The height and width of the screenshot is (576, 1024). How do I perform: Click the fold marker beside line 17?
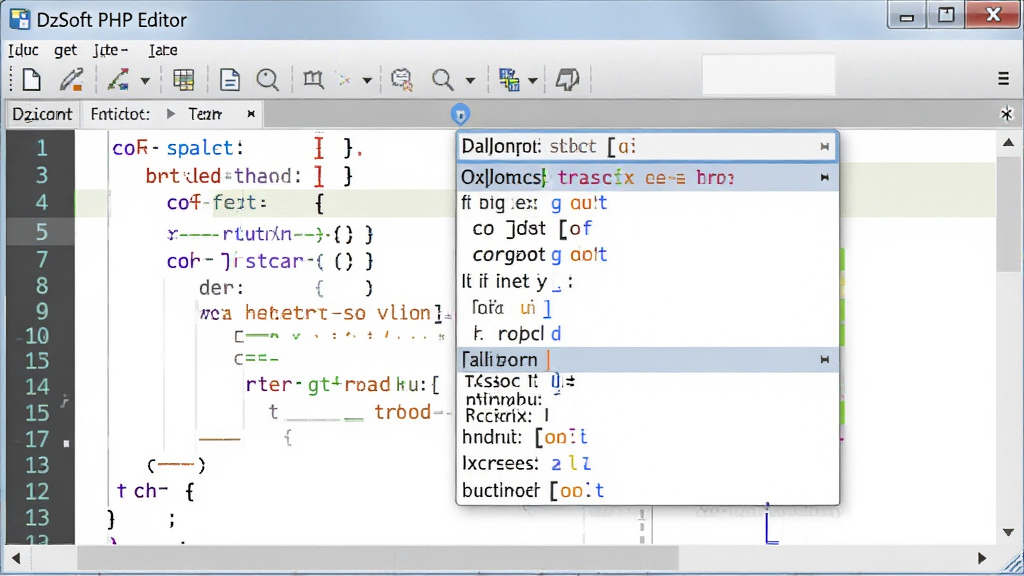click(66, 443)
